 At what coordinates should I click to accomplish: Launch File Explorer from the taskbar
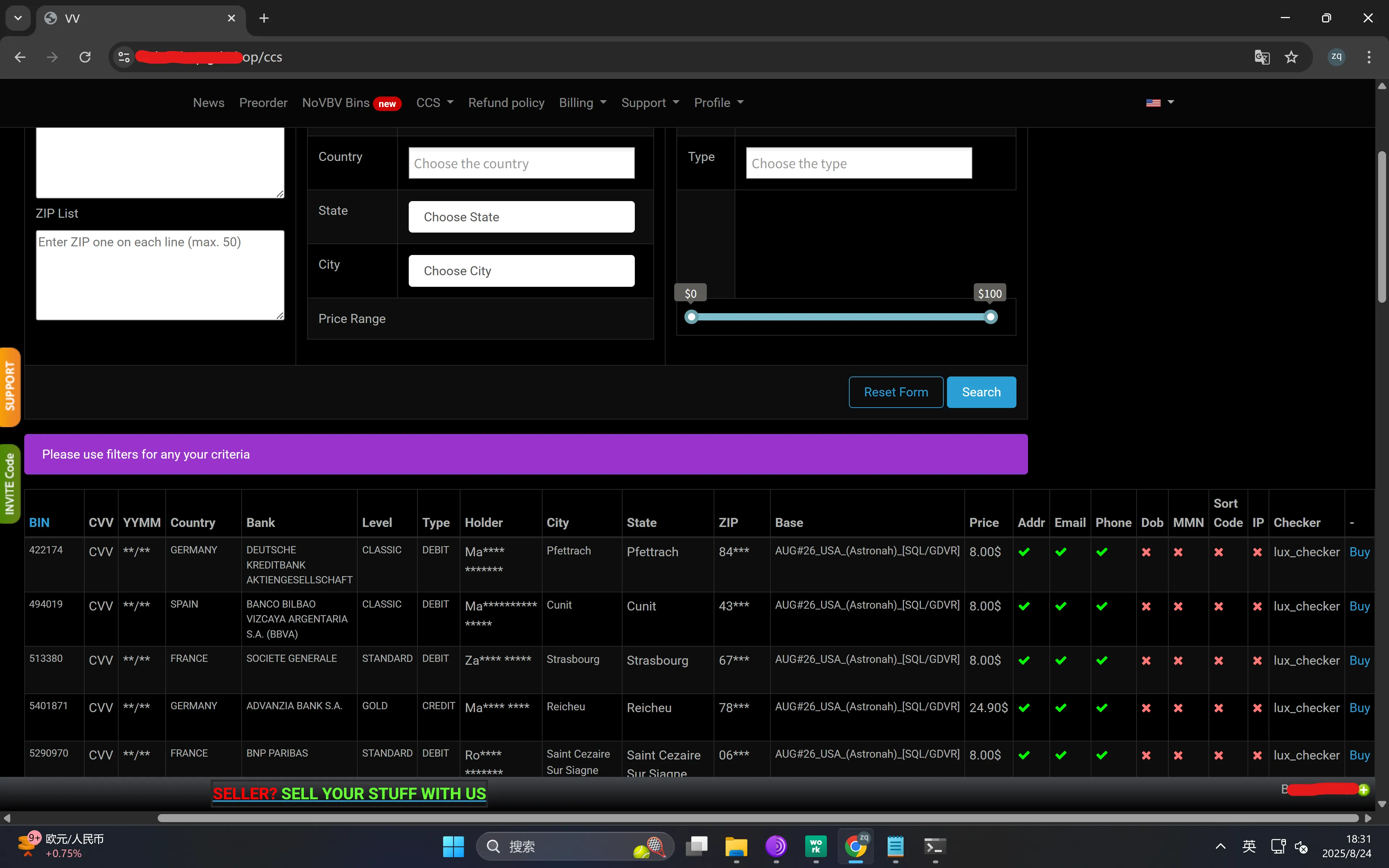click(x=736, y=846)
